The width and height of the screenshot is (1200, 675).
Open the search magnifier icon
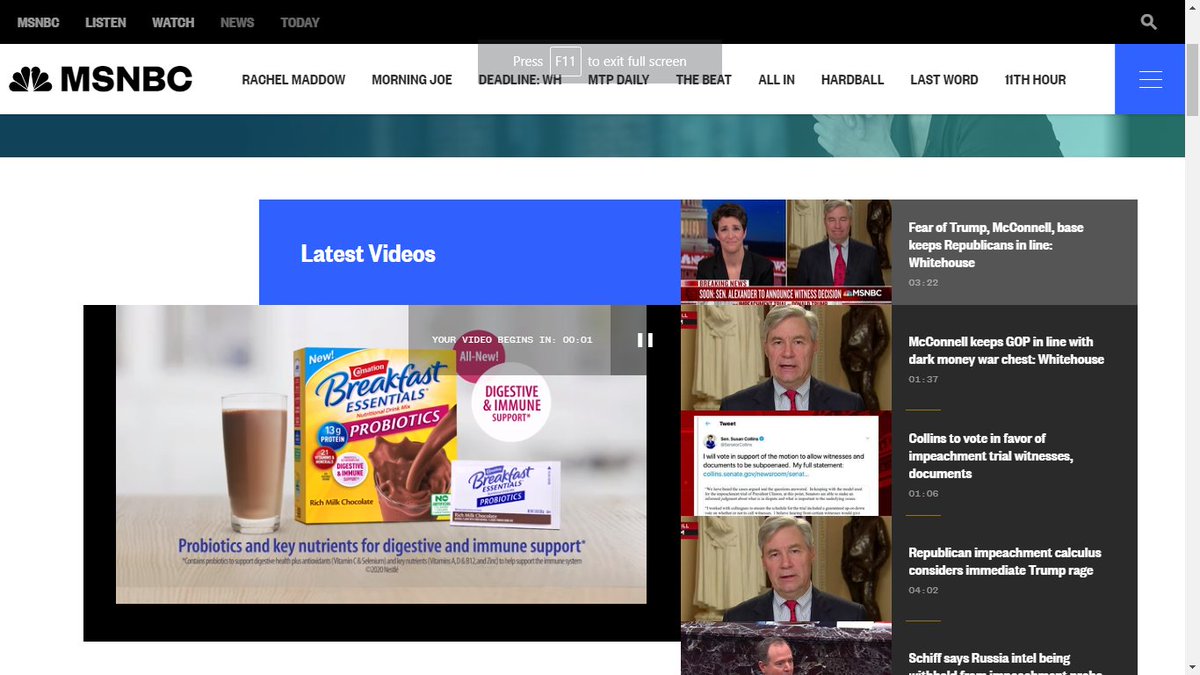point(1149,22)
